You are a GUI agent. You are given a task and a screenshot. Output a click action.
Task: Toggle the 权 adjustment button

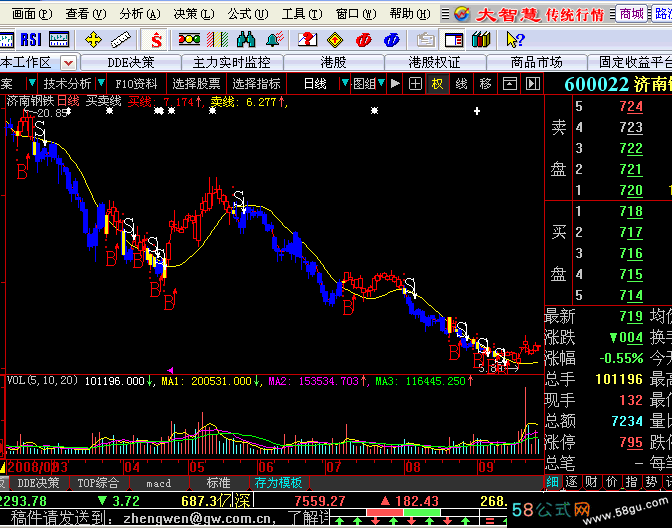tap(437, 83)
